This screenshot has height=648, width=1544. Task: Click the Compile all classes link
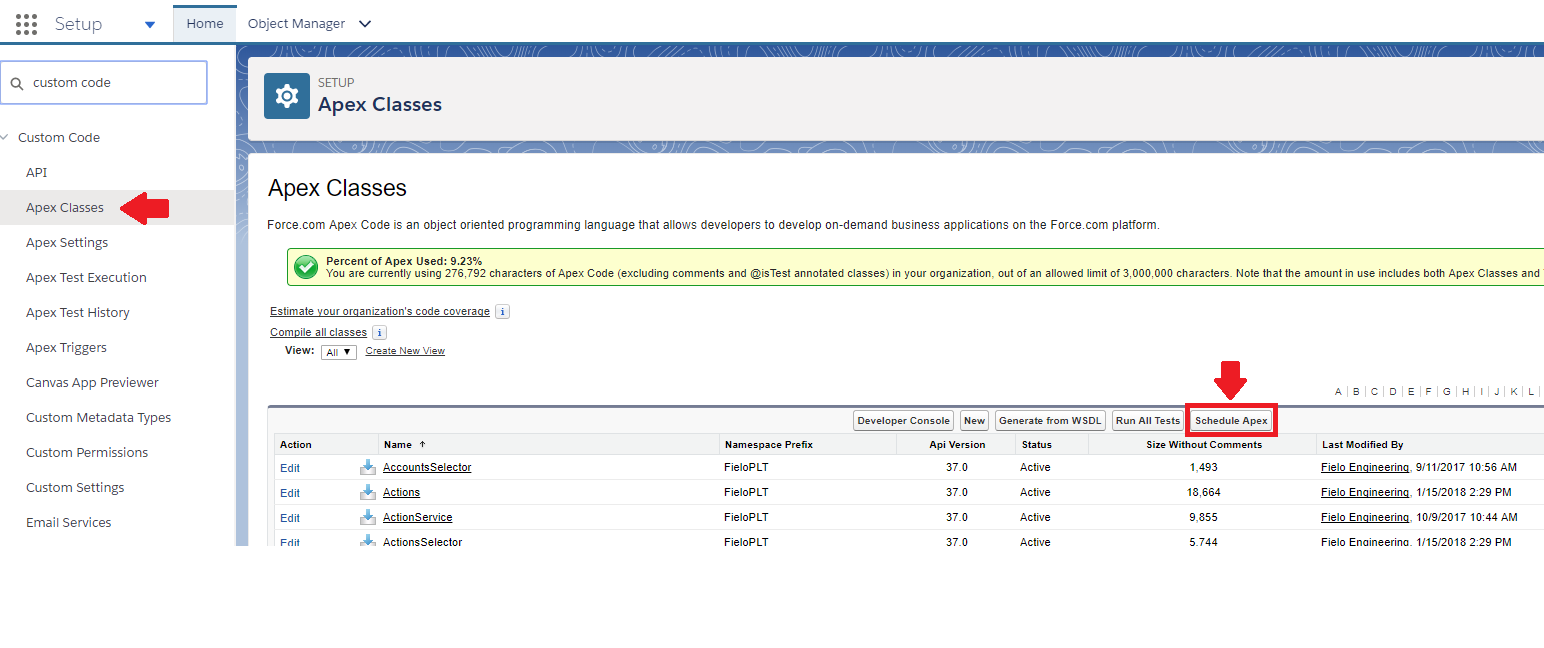tap(318, 332)
